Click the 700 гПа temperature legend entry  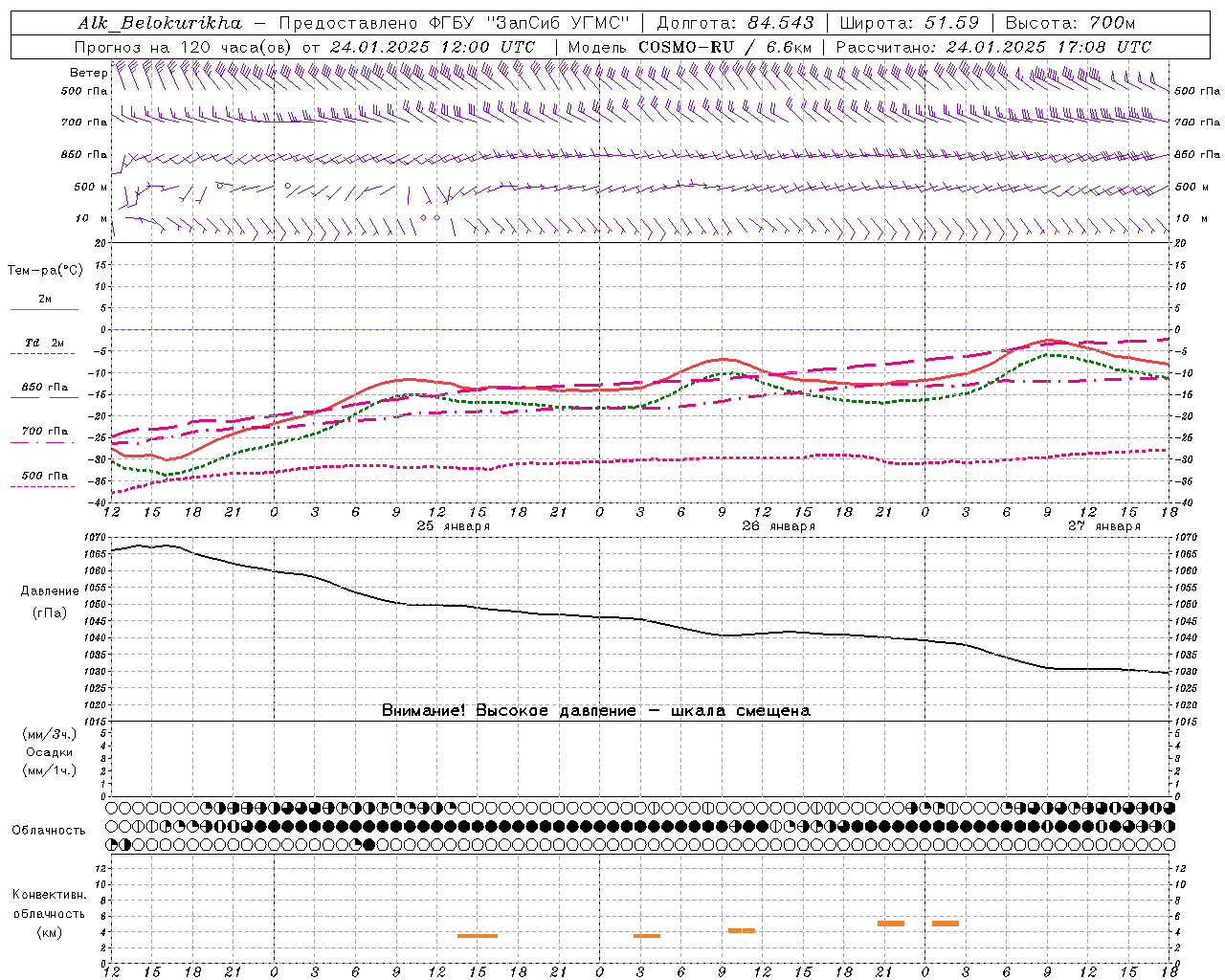tap(44, 432)
